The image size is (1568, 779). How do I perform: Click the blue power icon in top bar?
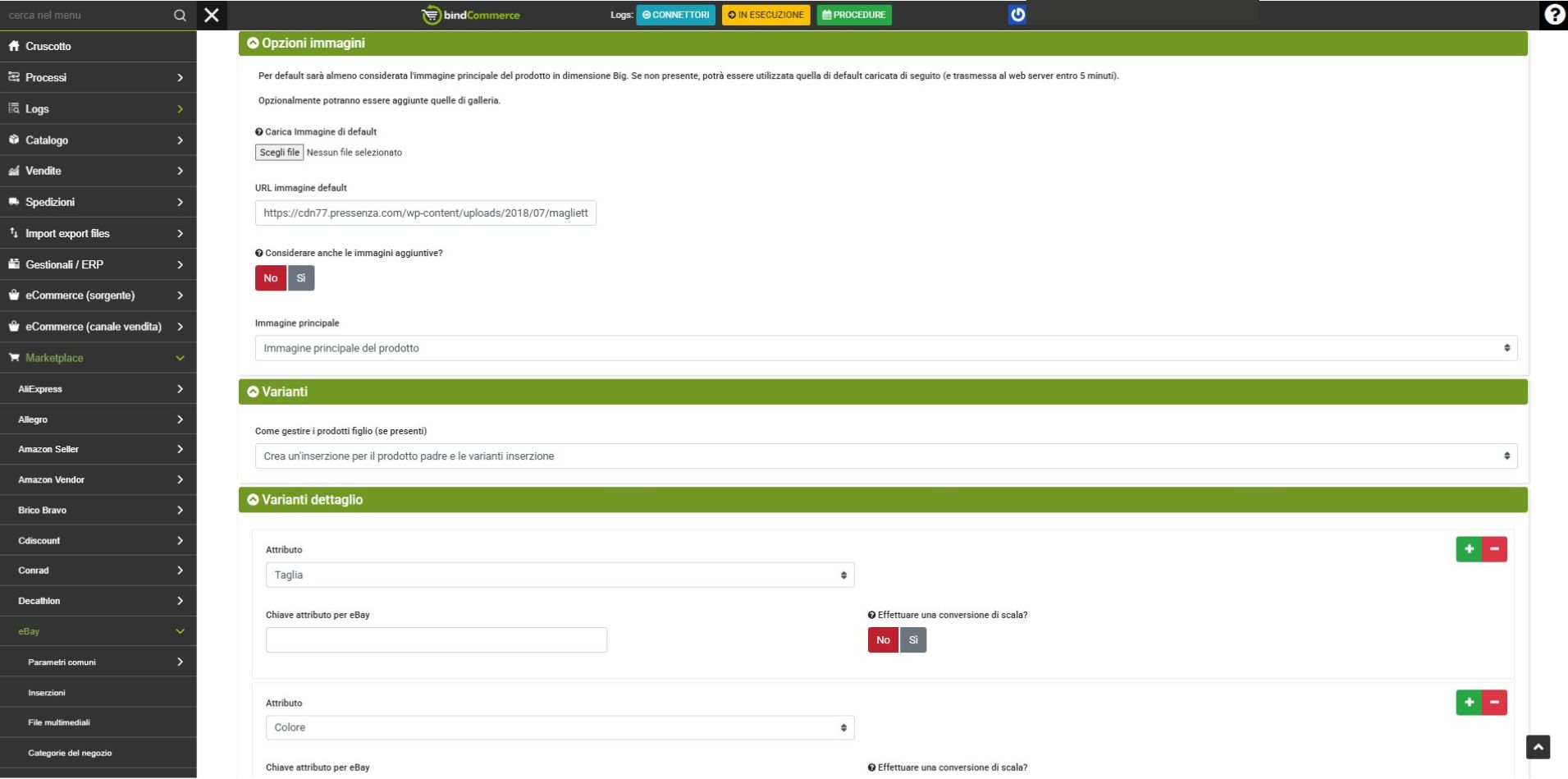coord(1017,15)
